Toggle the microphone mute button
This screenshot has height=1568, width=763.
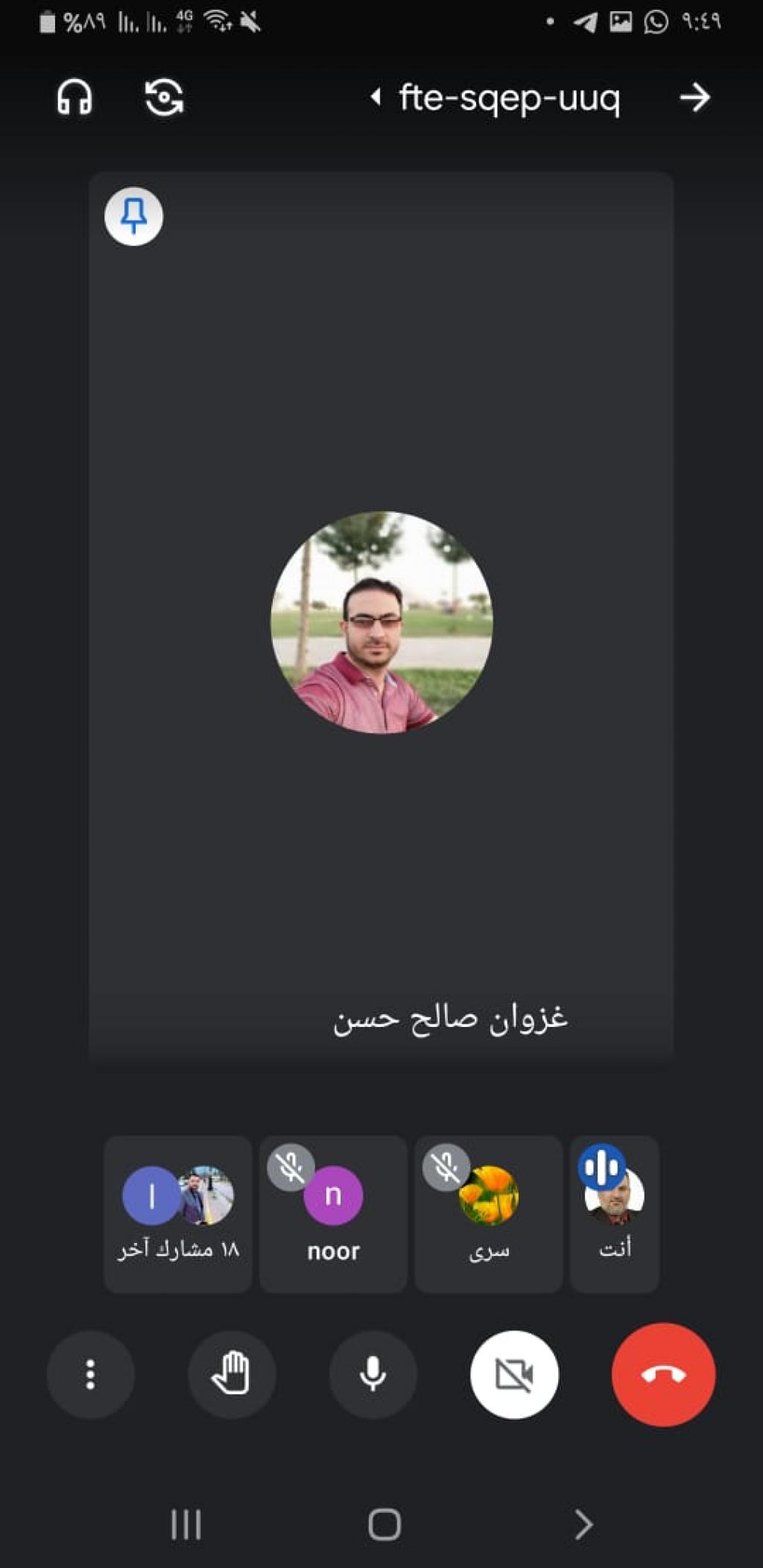(x=373, y=1374)
